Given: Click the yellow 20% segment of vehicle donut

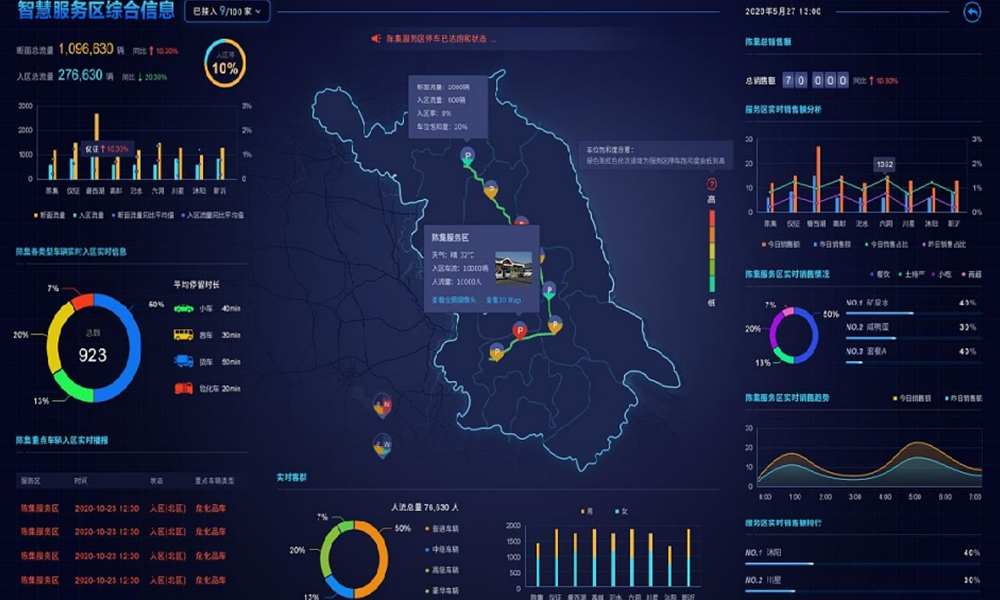Looking at the screenshot, I should (x=57, y=338).
